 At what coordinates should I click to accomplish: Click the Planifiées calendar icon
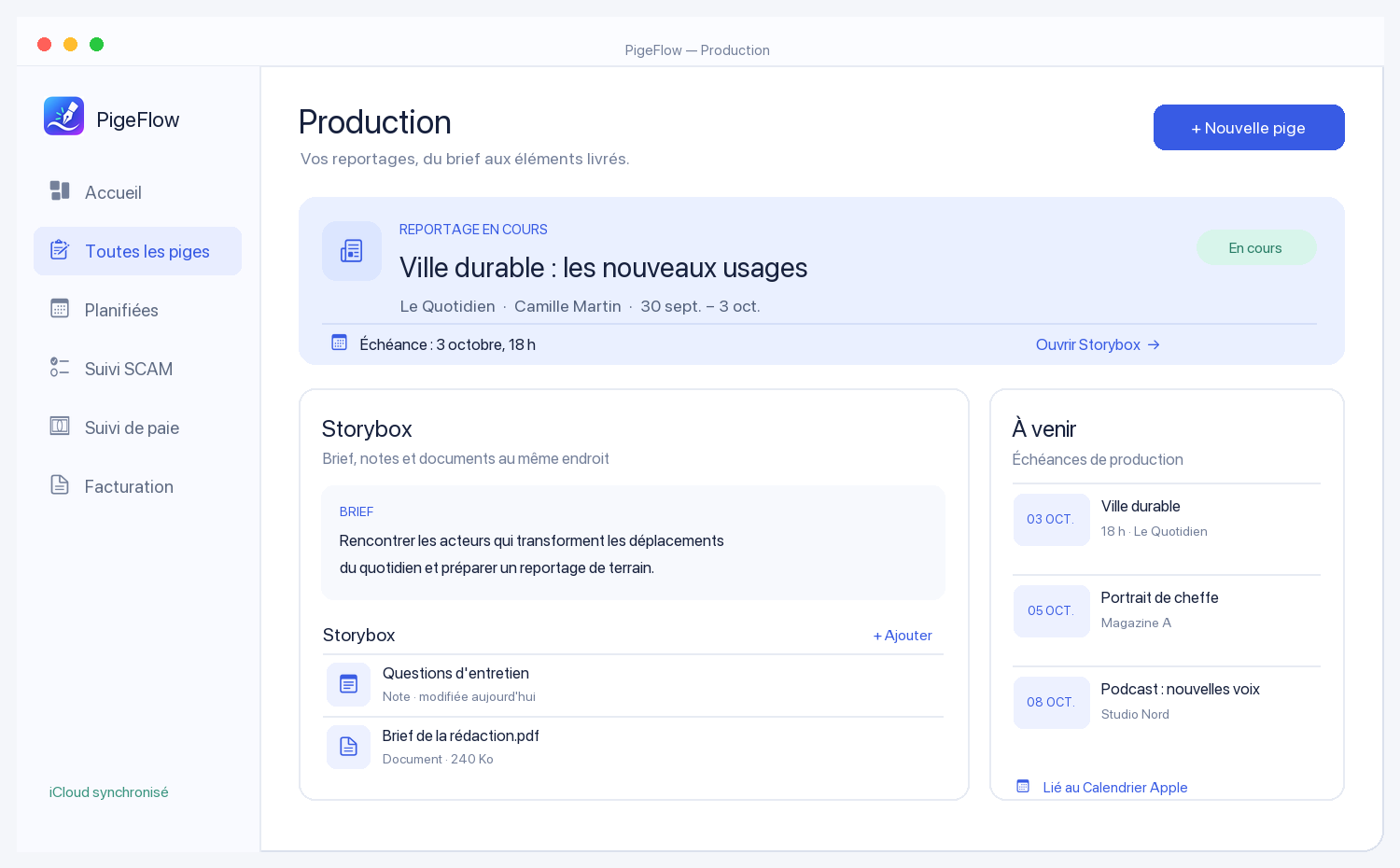(x=60, y=309)
